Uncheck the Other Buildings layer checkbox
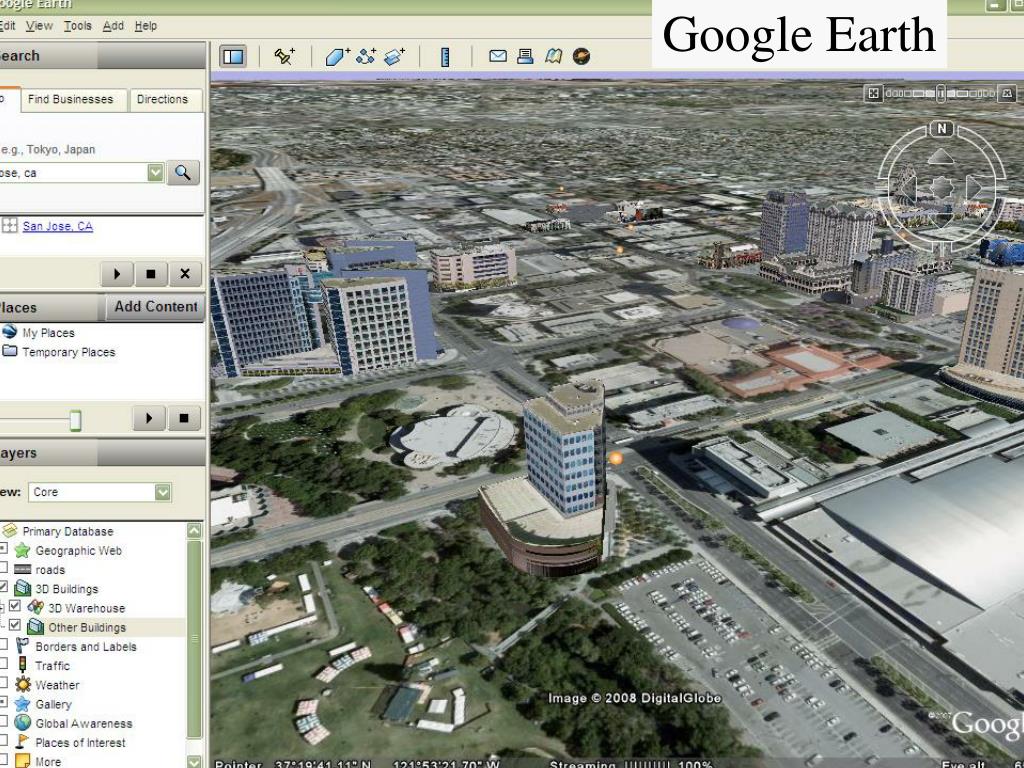The width and height of the screenshot is (1024, 768). (x=14, y=625)
